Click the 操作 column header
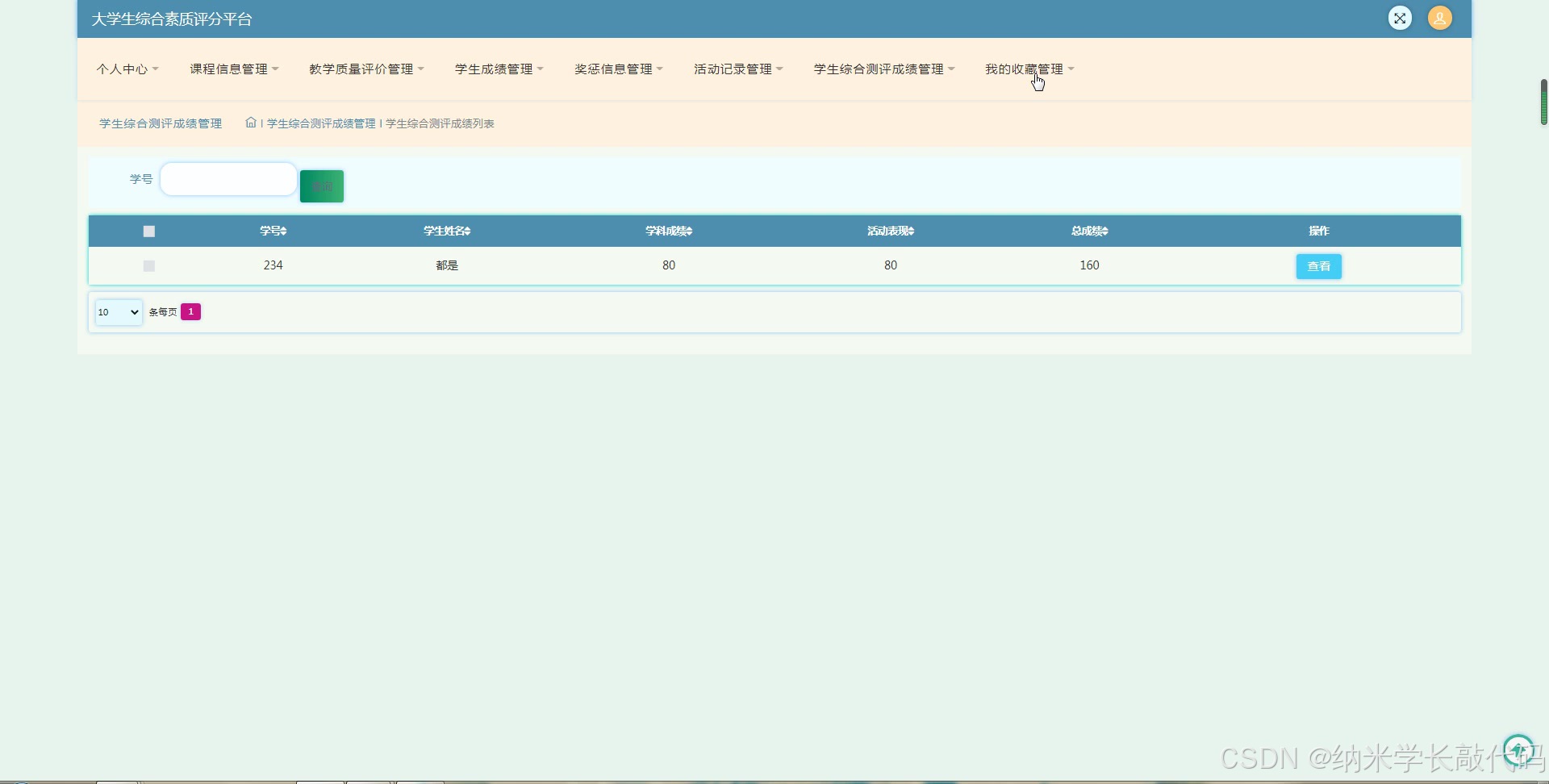Image resolution: width=1549 pixels, height=784 pixels. [1318, 231]
